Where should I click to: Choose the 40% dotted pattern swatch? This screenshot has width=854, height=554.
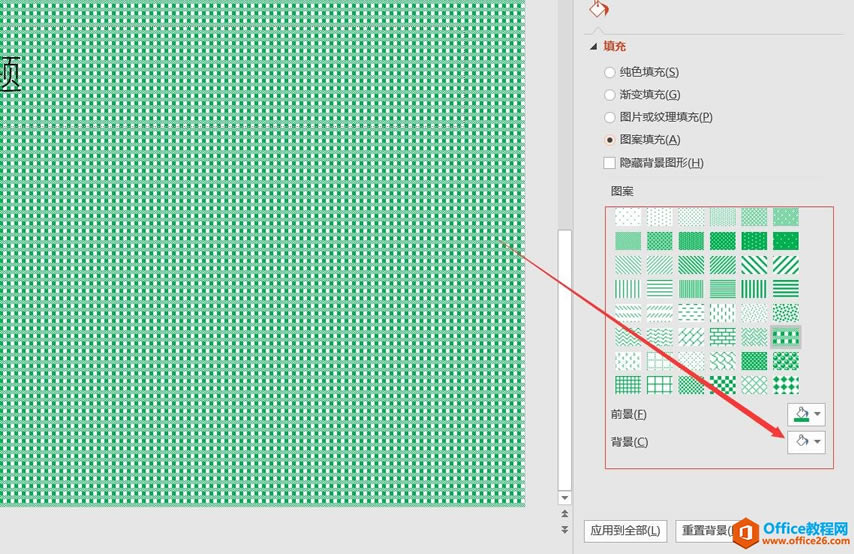pyautogui.click(x=786, y=217)
